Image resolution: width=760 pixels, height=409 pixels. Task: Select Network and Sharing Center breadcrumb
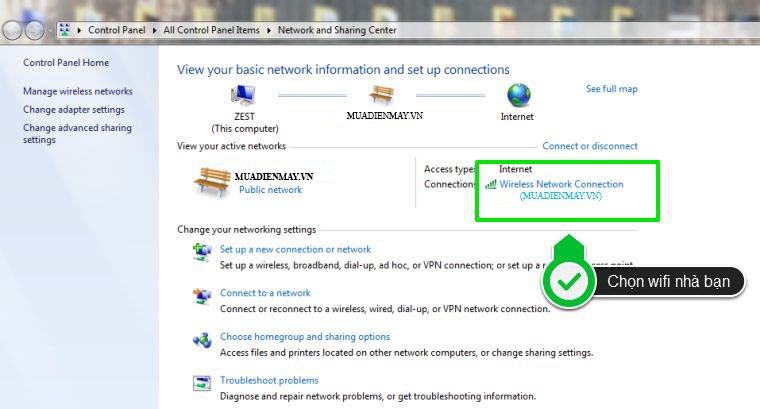(x=337, y=30)
